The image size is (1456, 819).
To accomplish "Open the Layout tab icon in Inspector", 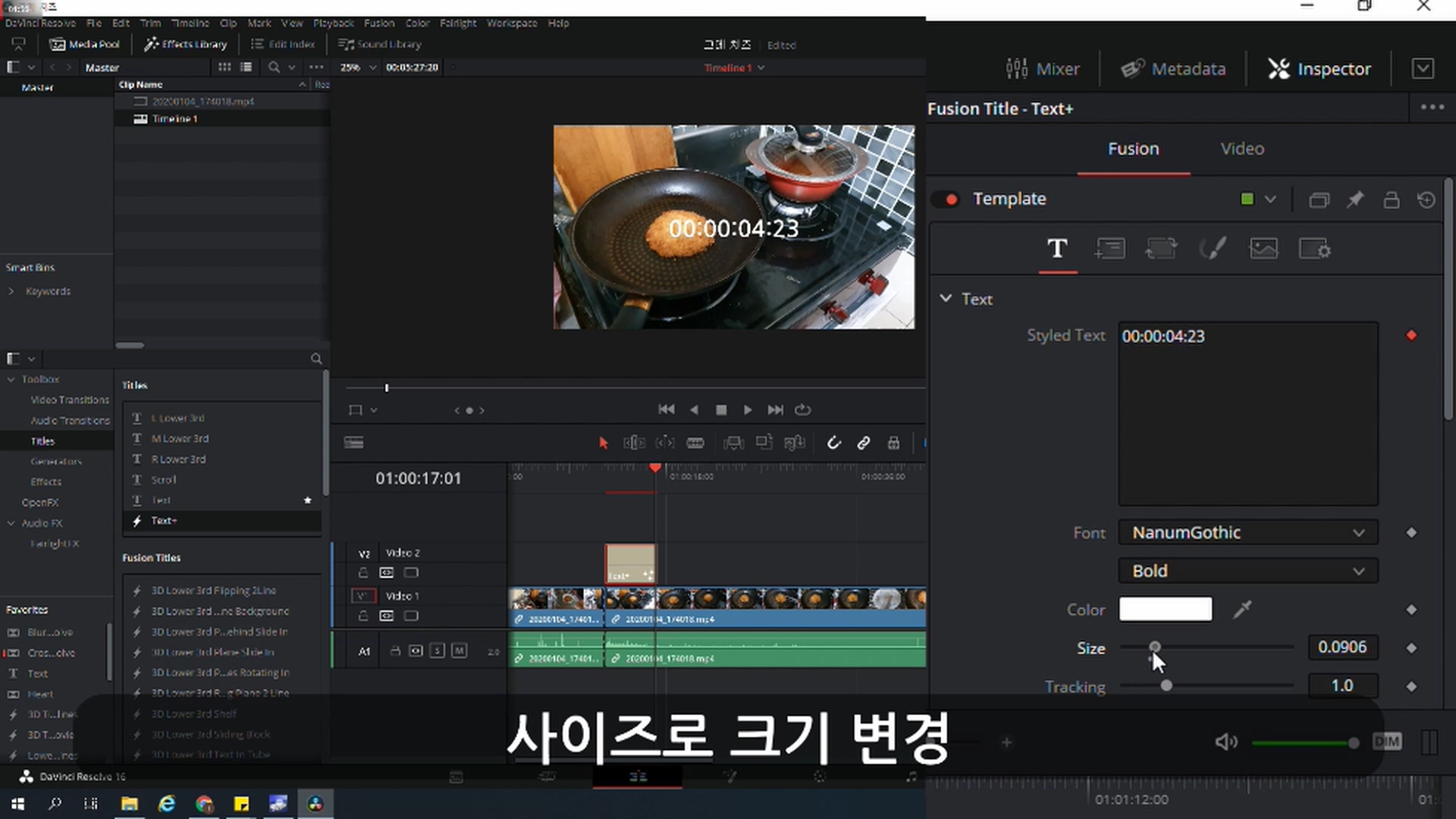I will click(1109, 249).
